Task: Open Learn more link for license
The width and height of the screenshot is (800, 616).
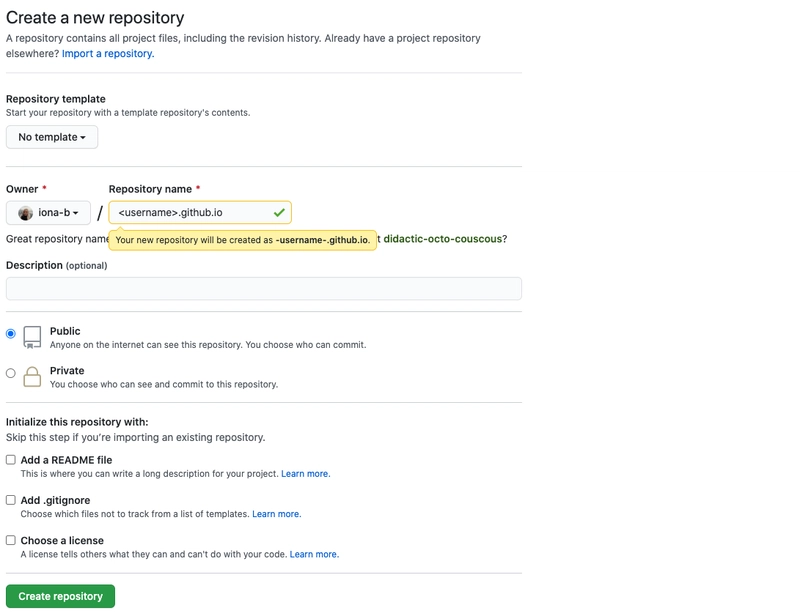Action: [x=314, y=554]
